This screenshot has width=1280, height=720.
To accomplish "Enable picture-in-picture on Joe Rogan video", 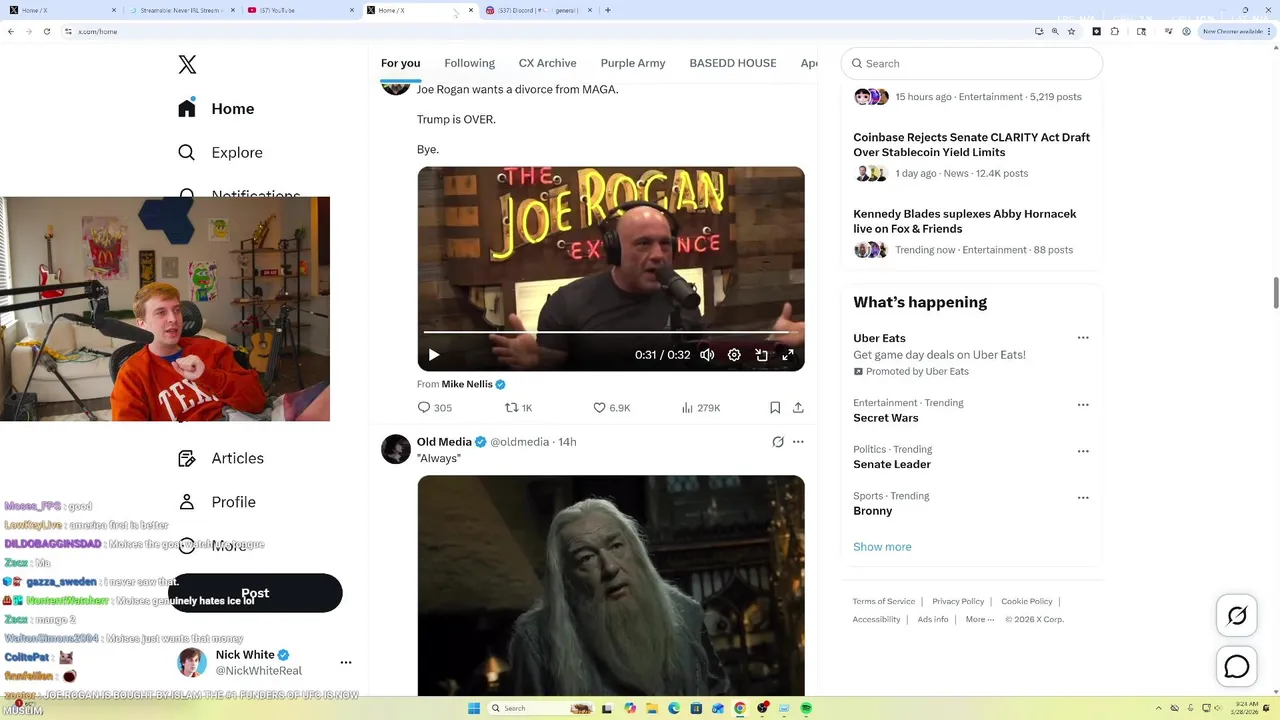I will 761,355.
